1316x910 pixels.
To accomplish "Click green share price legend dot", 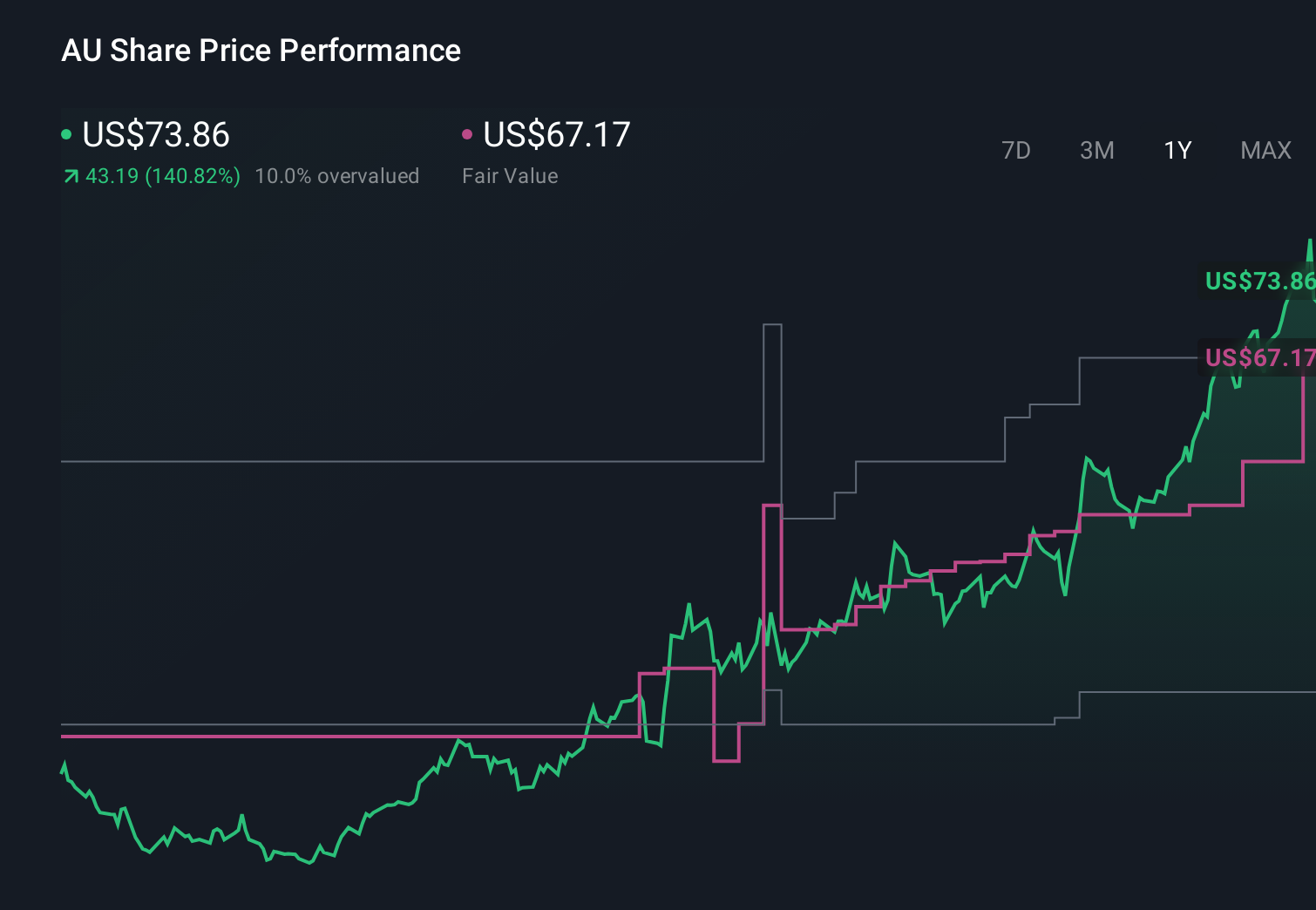I will 66,134.
